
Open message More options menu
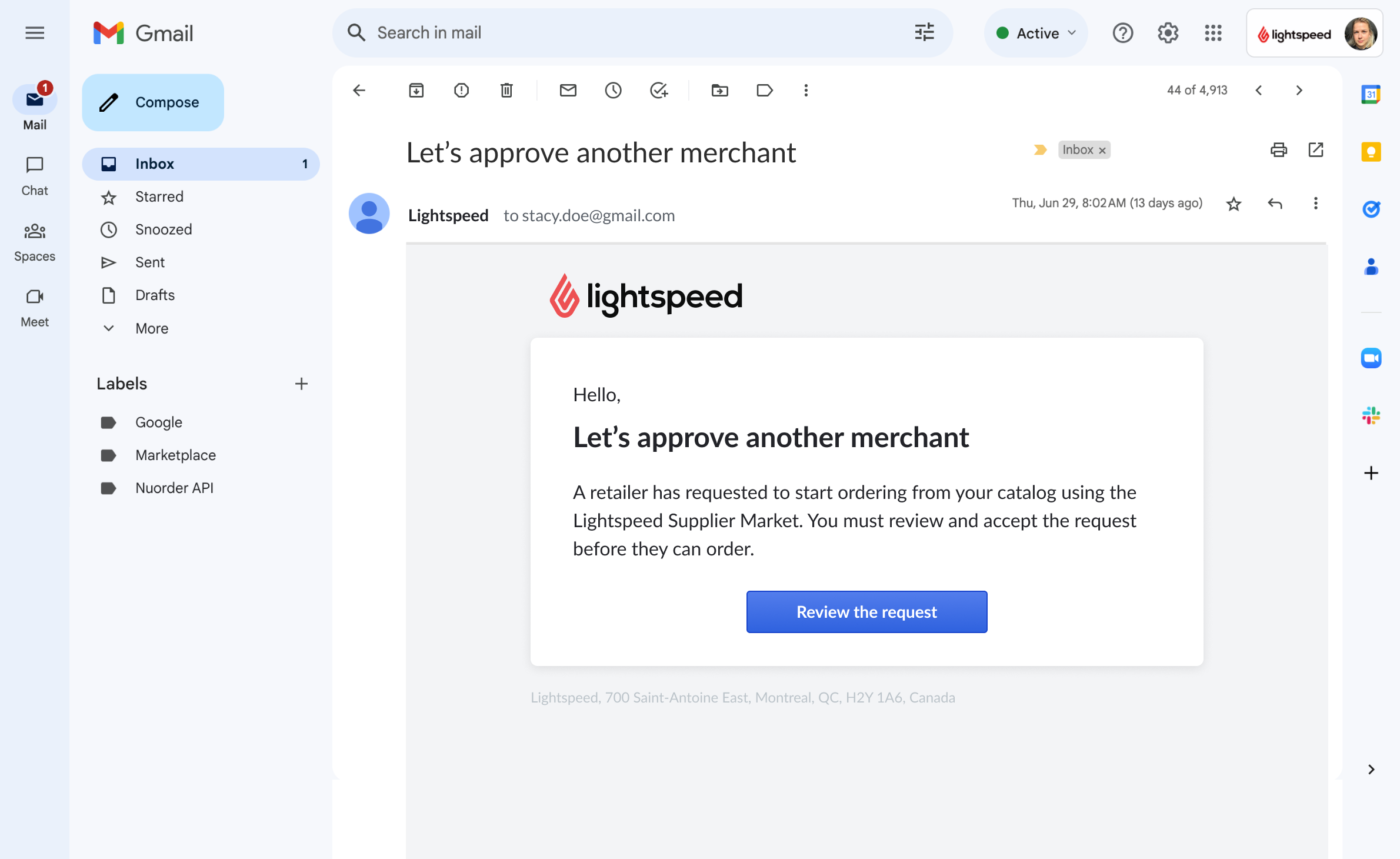click(1316, 204)
